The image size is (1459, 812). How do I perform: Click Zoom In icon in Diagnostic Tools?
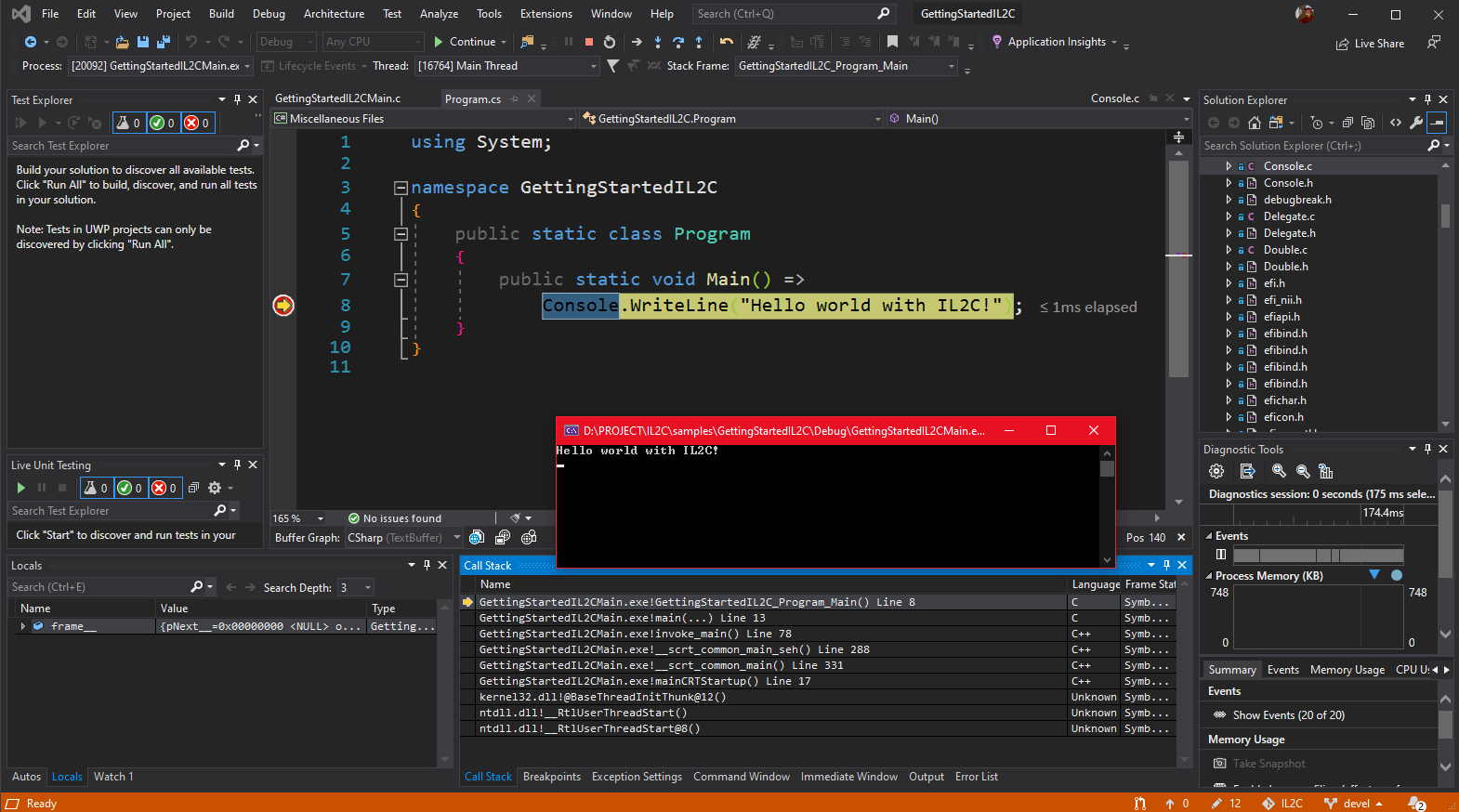click(x=1280, y=471)
